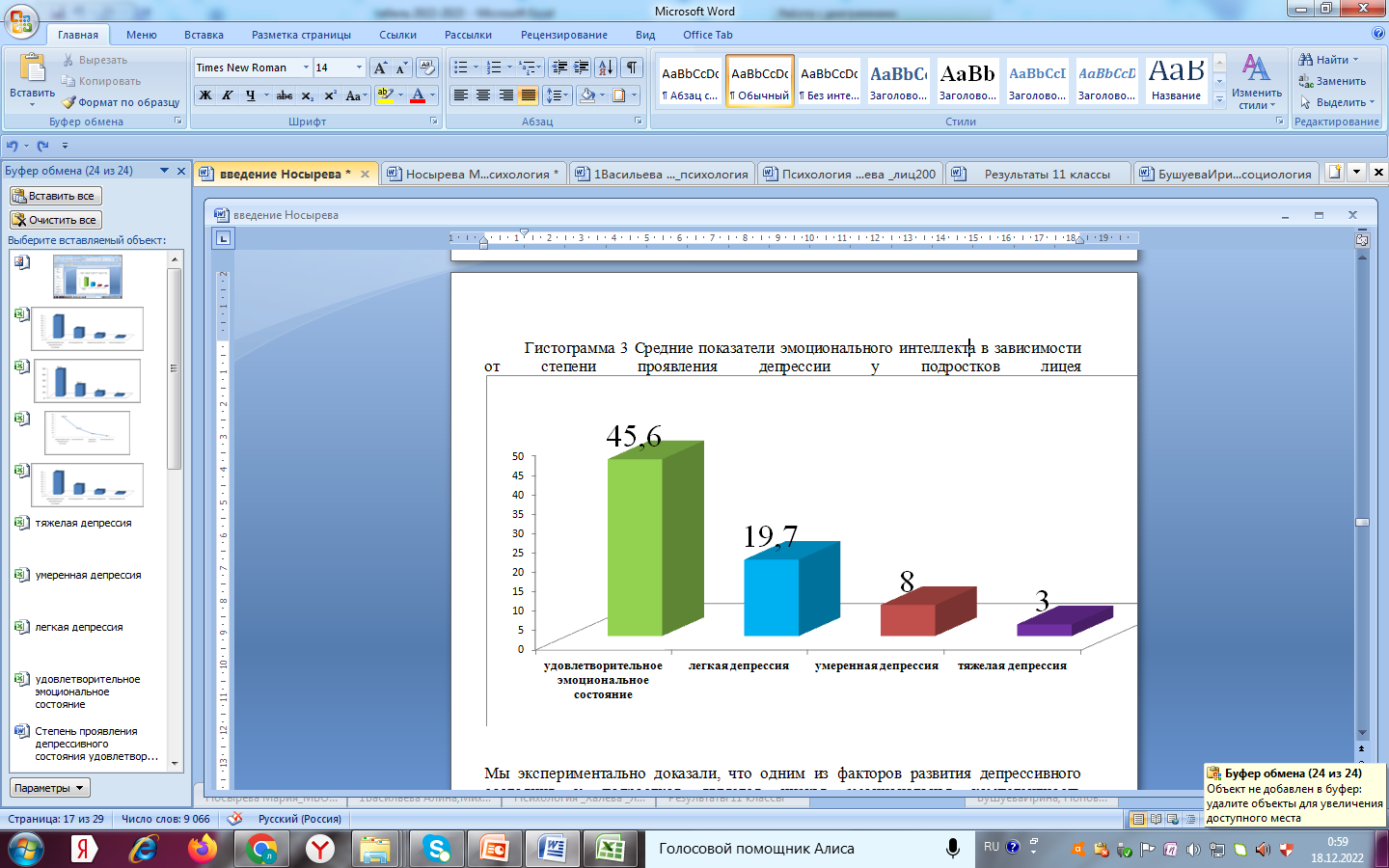The height and width of the screenshot is (868, 1389).
Task: Apply justified text alignment
Action: coord(529,95)
